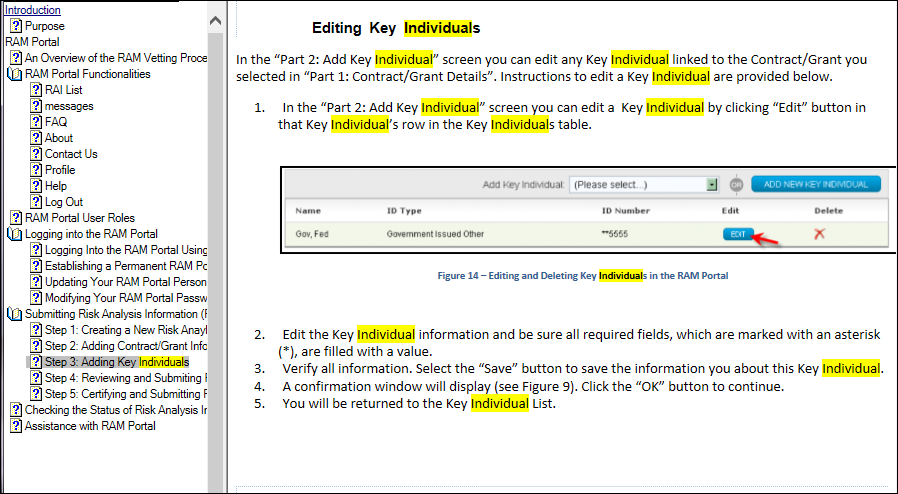898x494 pixels.
Task: Click the blue EDIT button in the table
Action: (x=737, y=234)
